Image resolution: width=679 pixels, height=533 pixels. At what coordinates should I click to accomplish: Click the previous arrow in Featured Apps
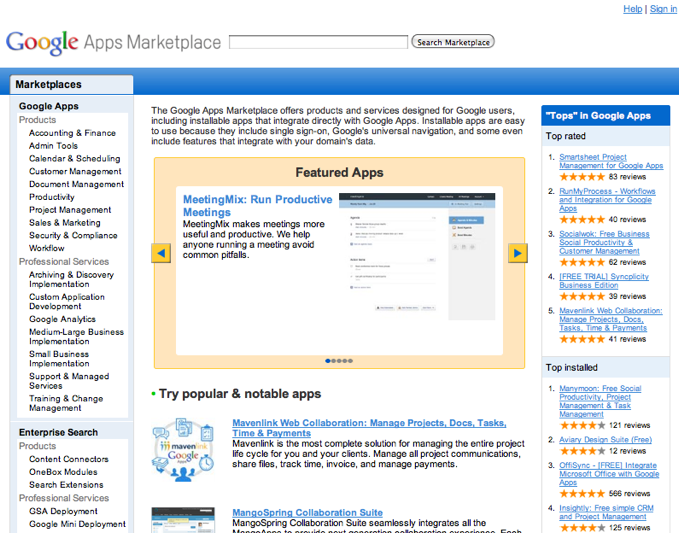click(x=161, y=253)
